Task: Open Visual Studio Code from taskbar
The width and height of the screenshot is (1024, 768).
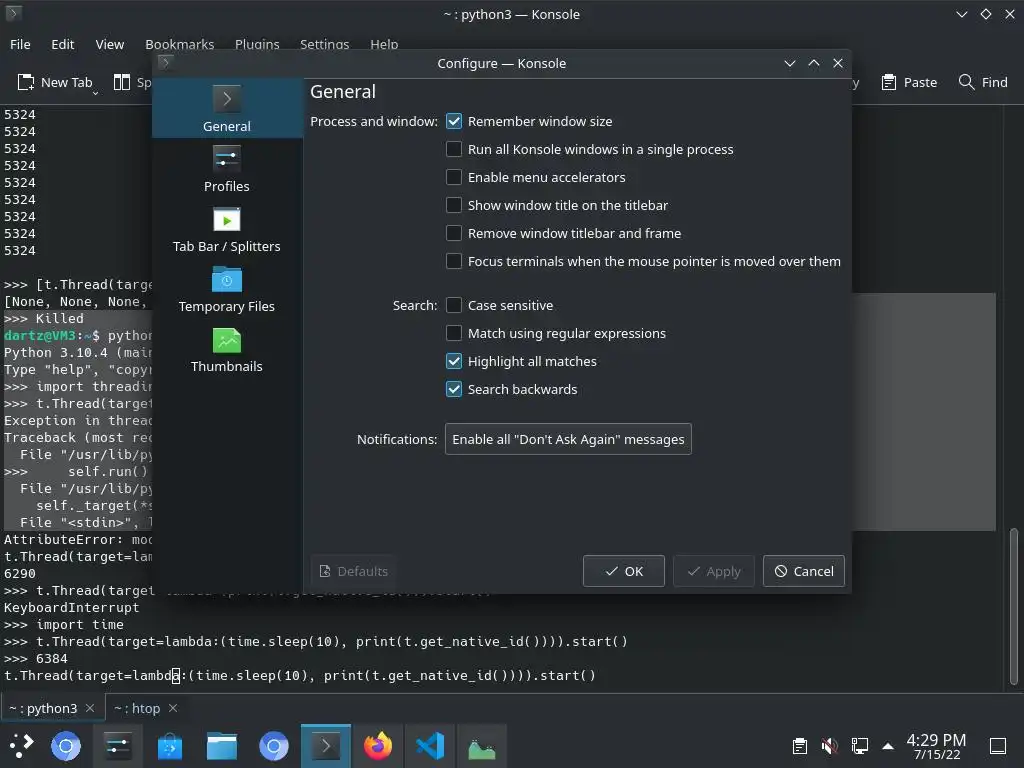Action: coord(430,746)
